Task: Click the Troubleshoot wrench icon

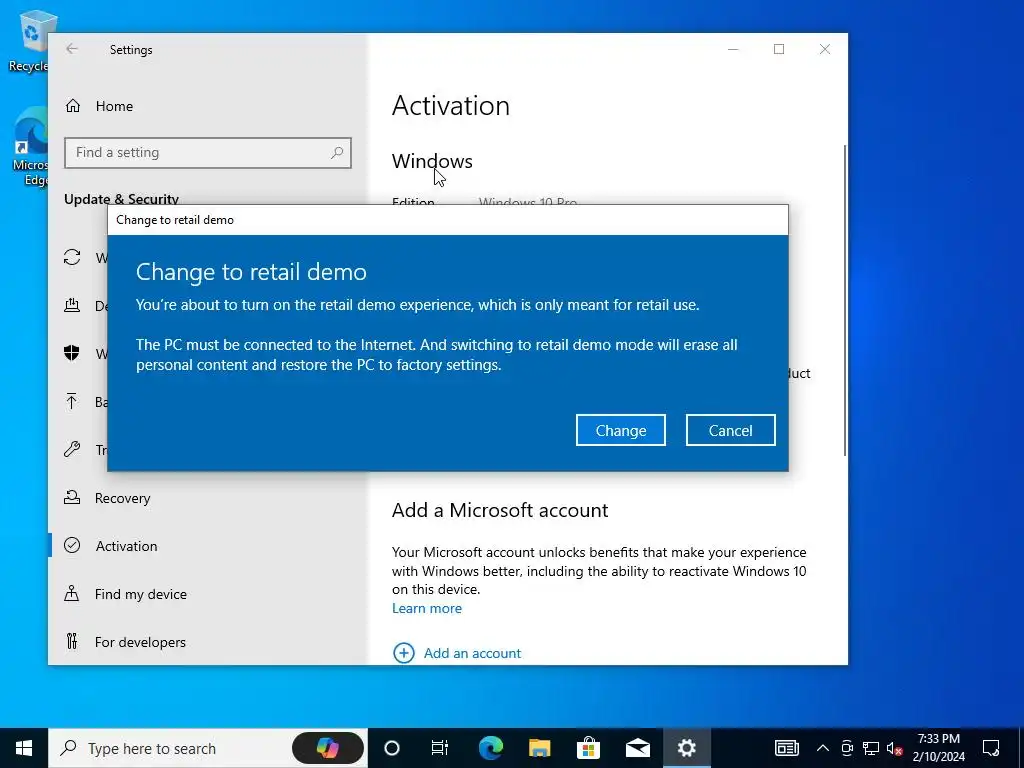Action: coord(72,449)
